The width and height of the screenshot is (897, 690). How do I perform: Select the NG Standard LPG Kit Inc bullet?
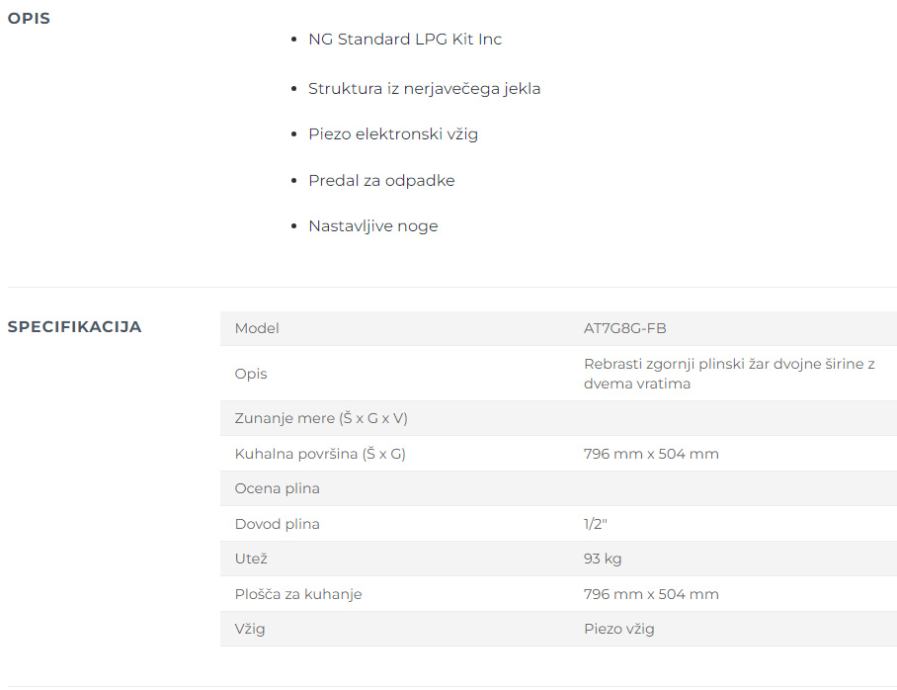[404, 39]
